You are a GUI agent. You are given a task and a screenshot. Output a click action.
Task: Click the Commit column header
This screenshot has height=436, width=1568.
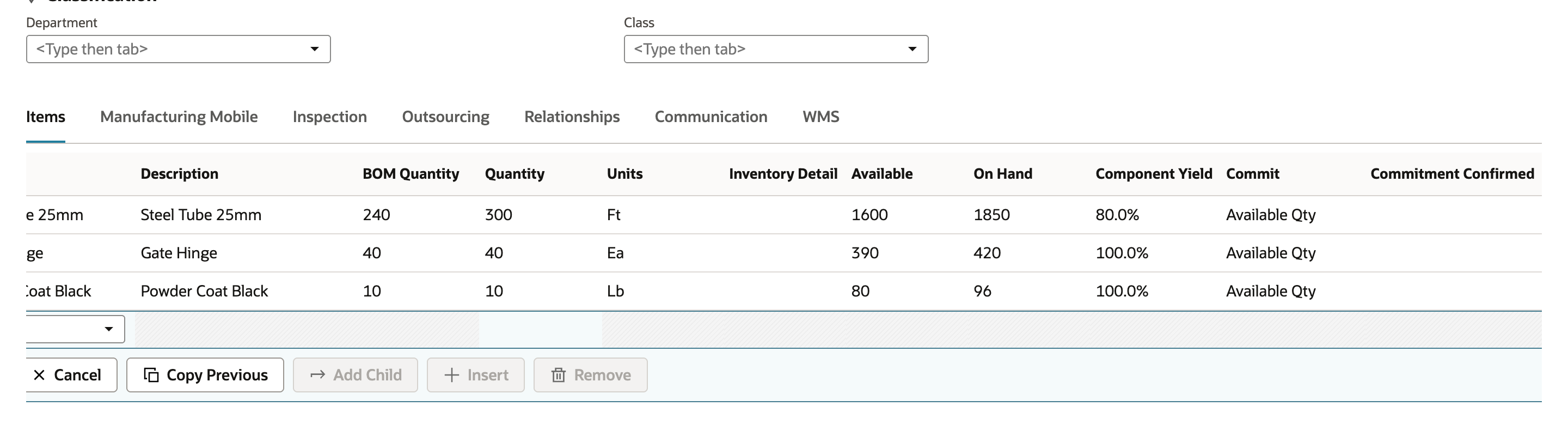pyautogui.click(x=1253, y=174)
